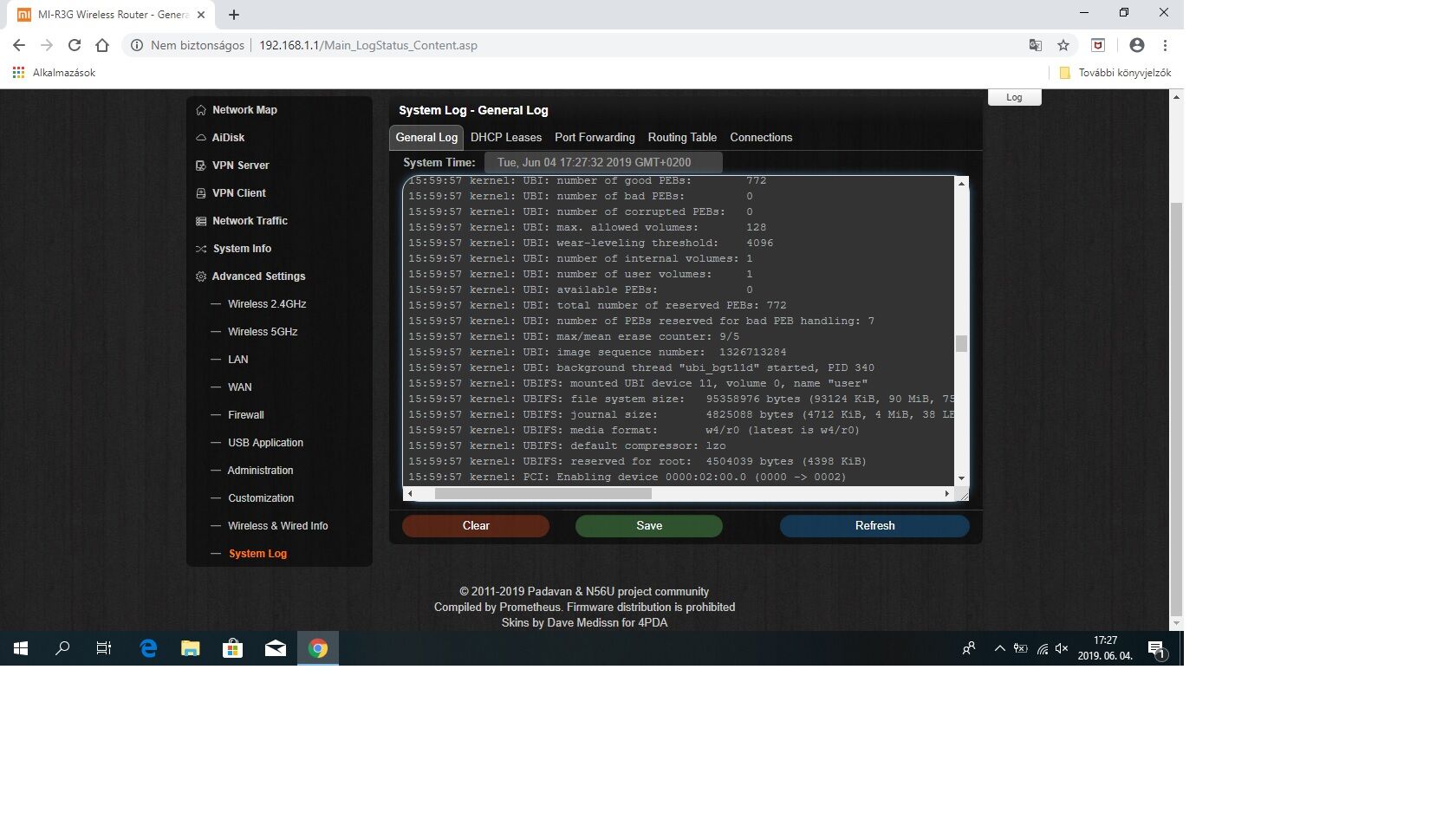
Task: Click the site info 'Nem biztonságos' icon
Action: click(137, 45)
